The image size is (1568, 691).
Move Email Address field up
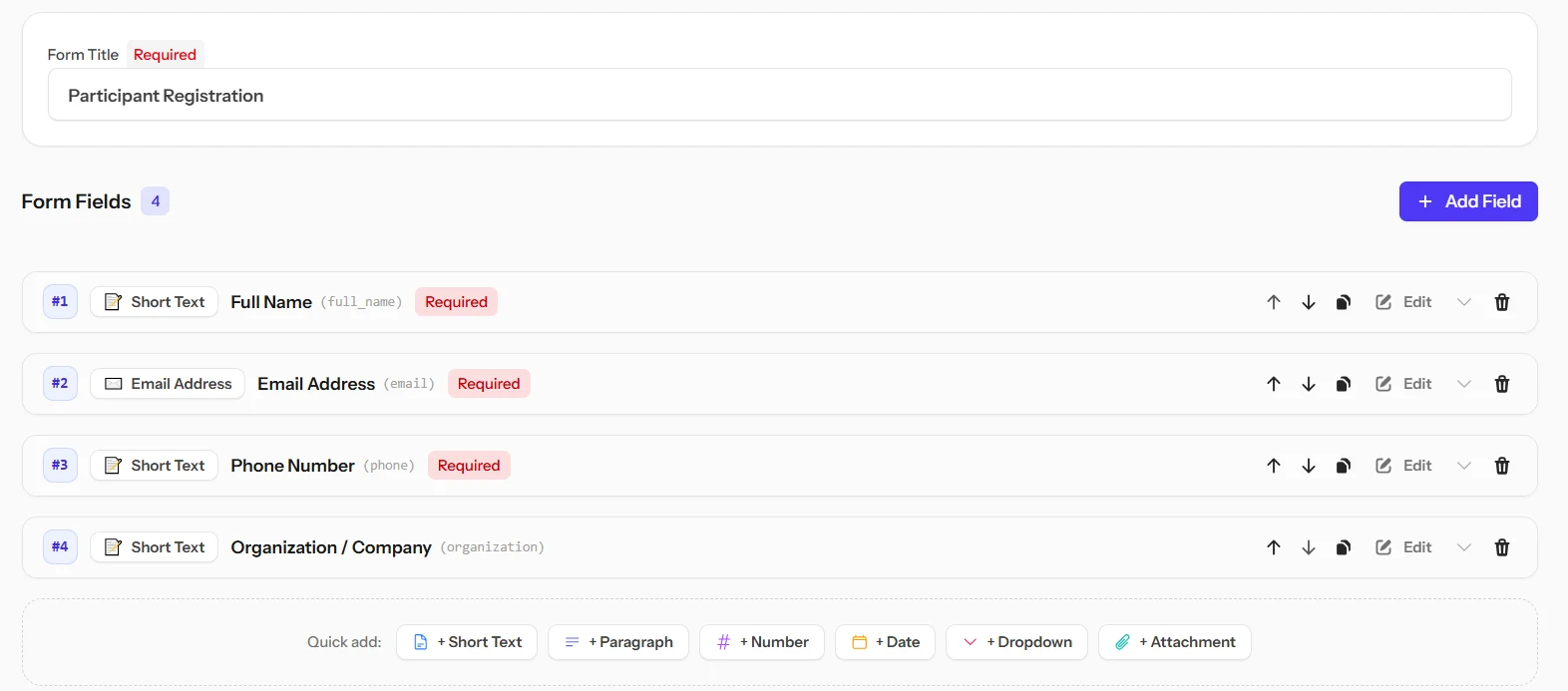point(1274,384)
